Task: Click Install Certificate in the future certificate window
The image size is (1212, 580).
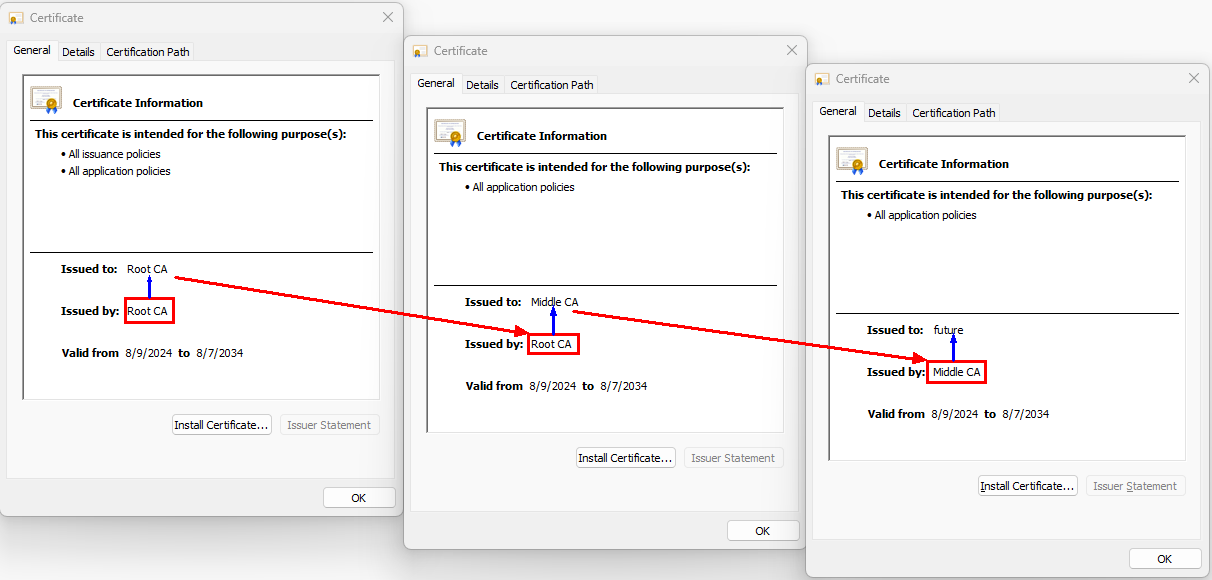Action: click(x=1028, y=486)
